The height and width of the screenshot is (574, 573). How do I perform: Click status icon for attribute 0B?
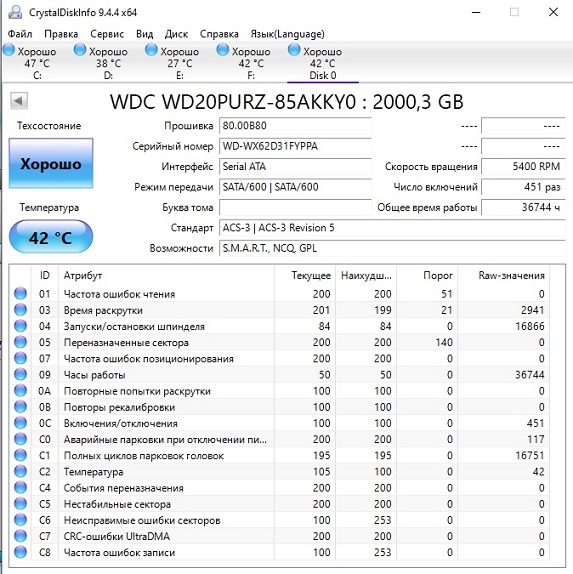21,407
